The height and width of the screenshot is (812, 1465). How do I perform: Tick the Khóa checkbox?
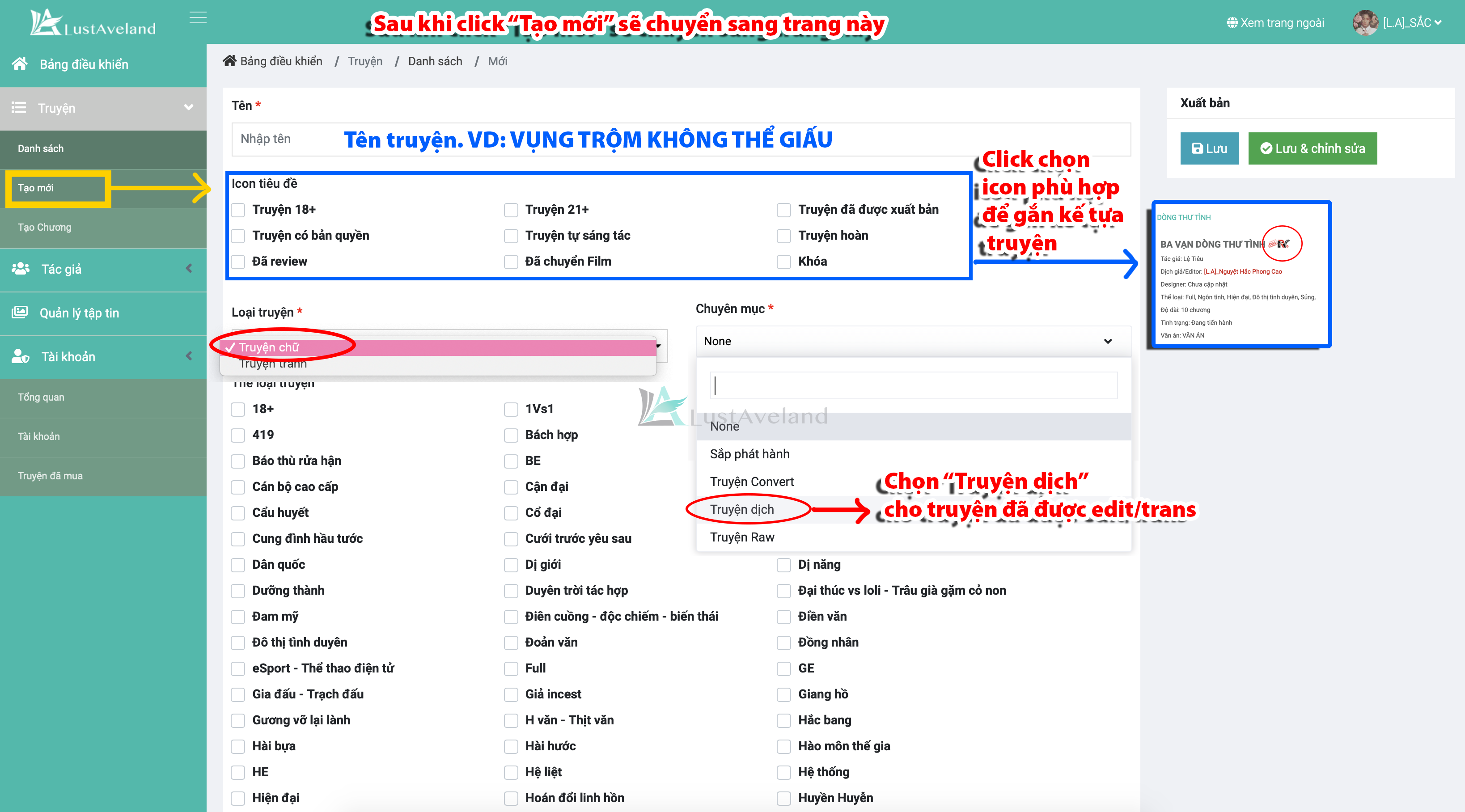(x=783, y=262)
